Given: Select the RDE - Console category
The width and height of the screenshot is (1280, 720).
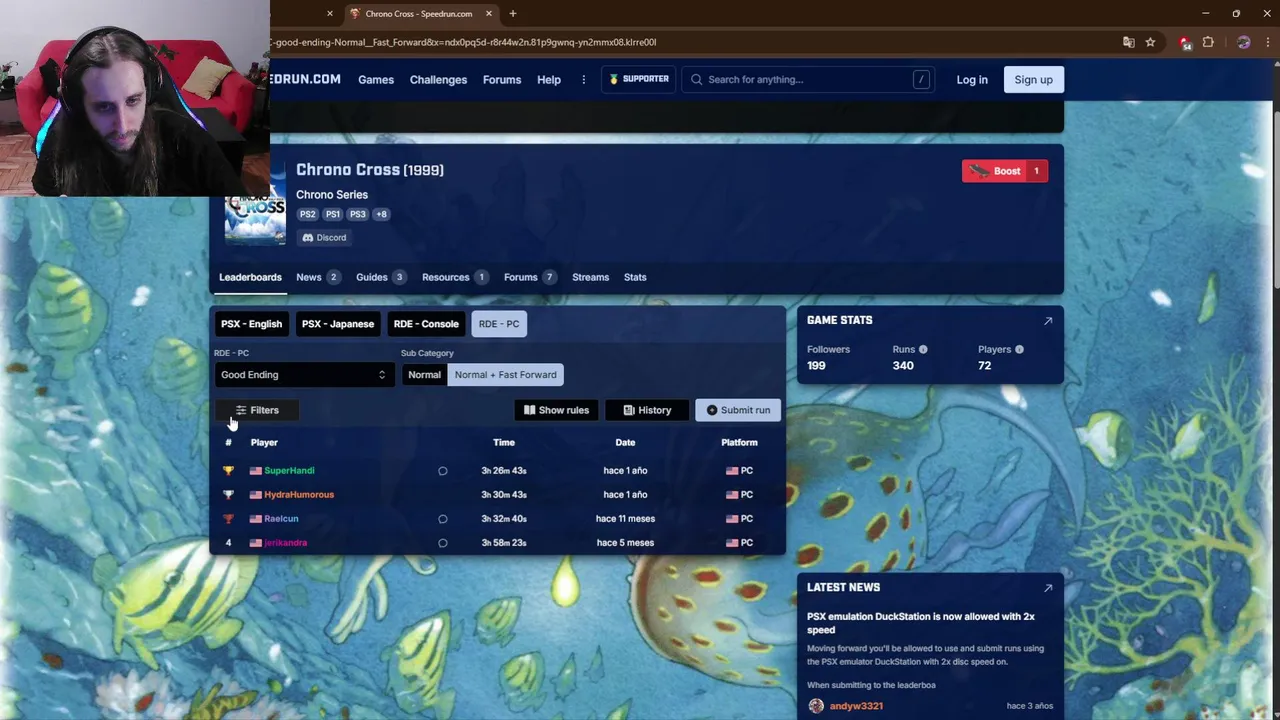Looking at the screenshot, I should click(x=426, y=324).
